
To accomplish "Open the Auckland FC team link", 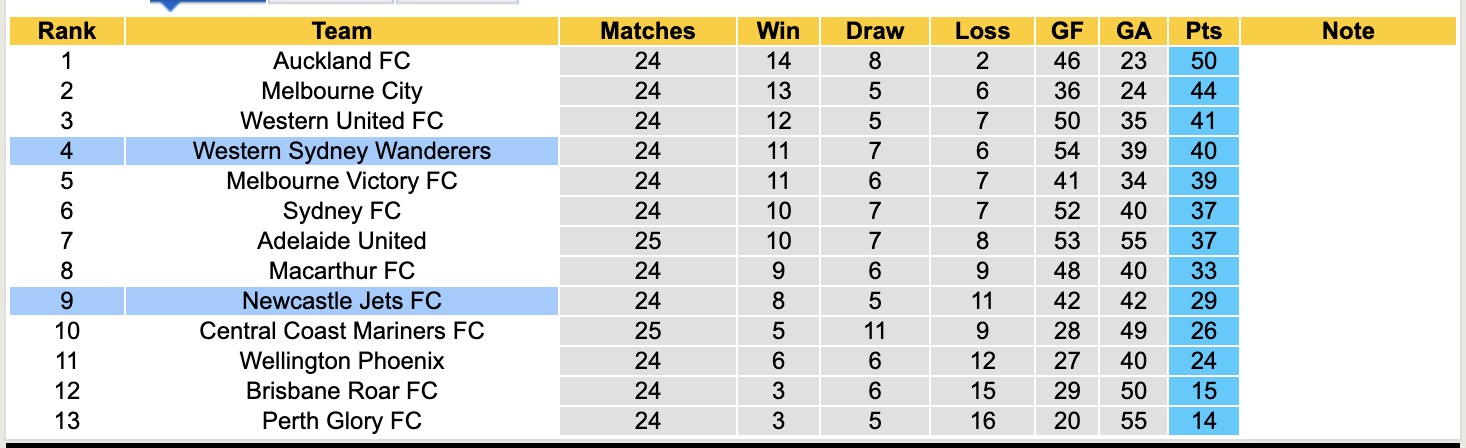I will pyautogui.click(x=341, y=61).
